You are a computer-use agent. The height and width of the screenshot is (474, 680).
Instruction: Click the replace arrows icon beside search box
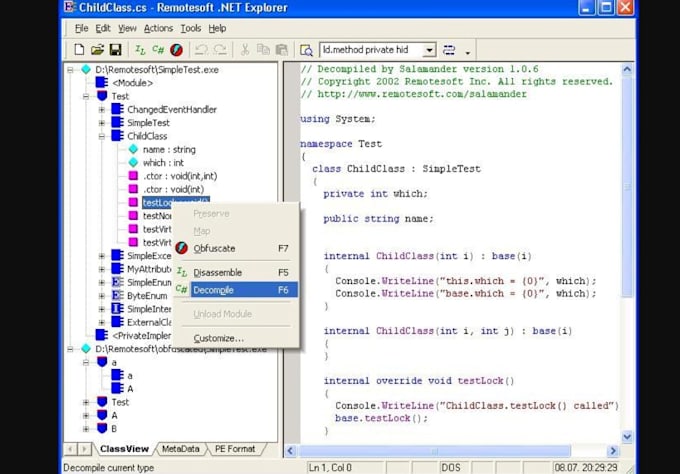pos(449,50)
